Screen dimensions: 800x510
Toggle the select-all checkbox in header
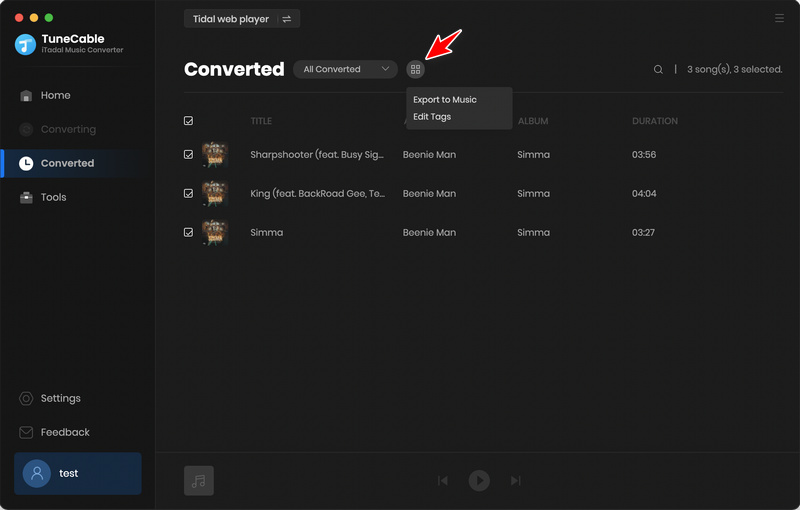click(188, 121)
